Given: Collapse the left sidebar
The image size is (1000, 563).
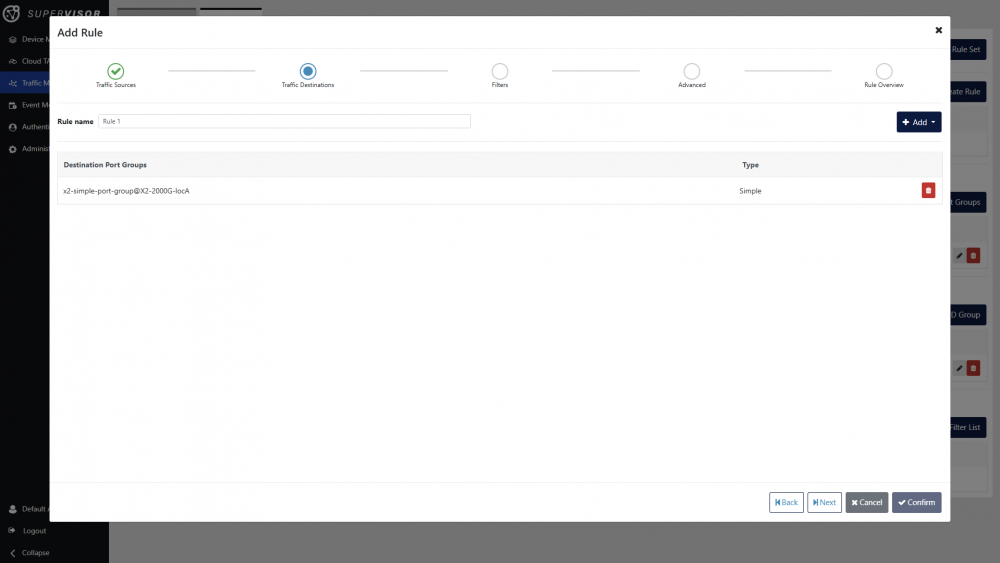Looking at the screenshot, I should [13, 552].
